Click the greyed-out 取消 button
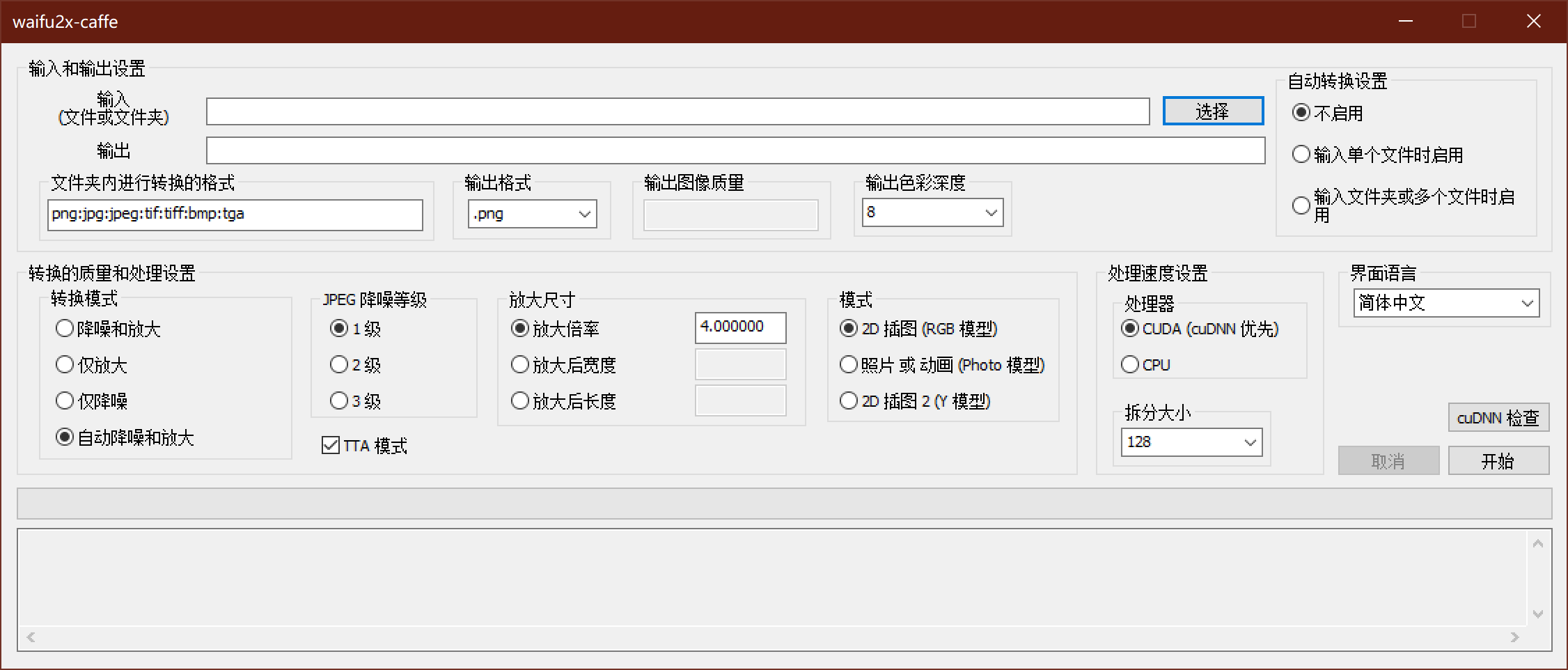The width and height of the screenshot is (1568, 670). tap(1388, 460)
